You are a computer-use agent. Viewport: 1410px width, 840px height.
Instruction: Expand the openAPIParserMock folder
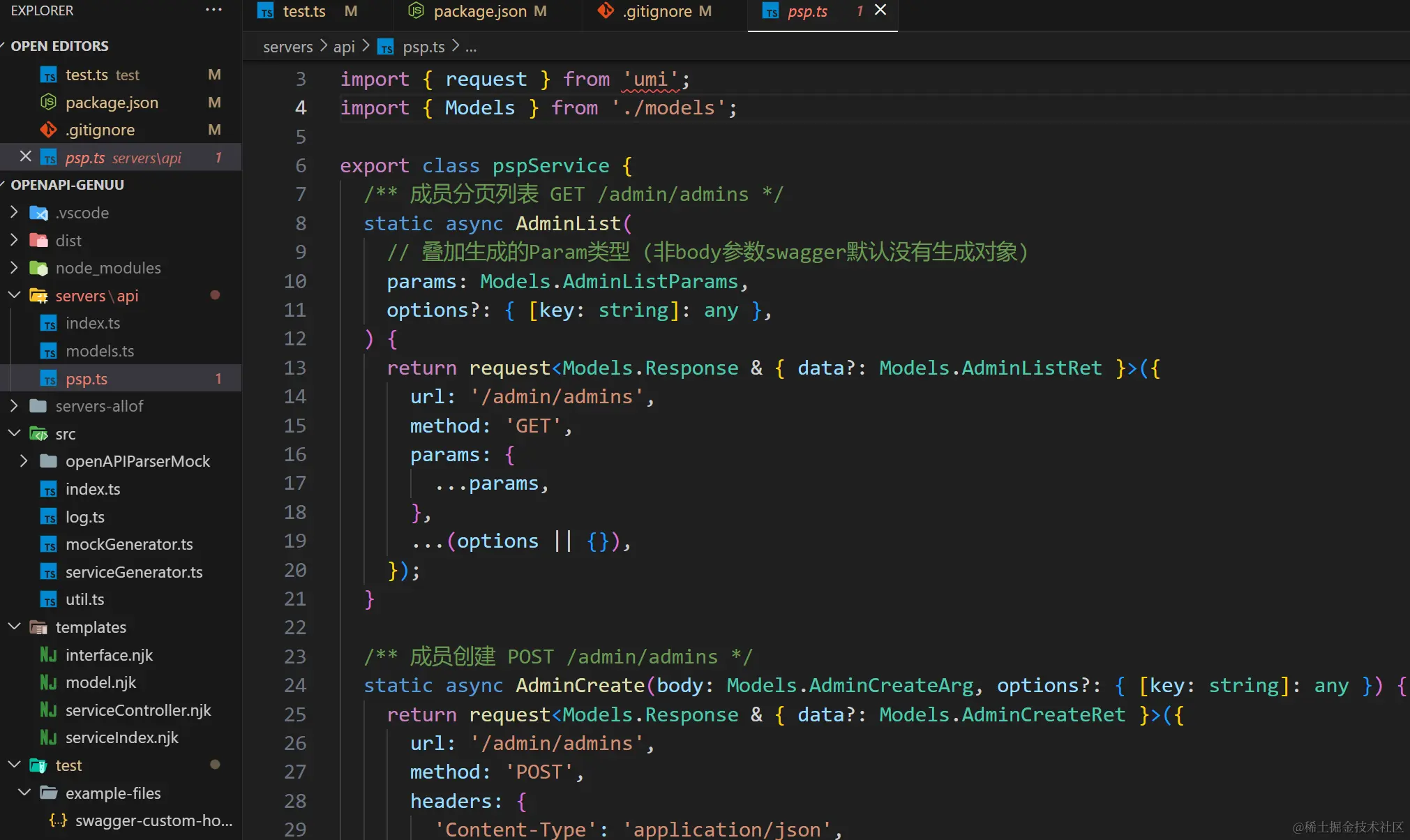click(x=24, y=460)
